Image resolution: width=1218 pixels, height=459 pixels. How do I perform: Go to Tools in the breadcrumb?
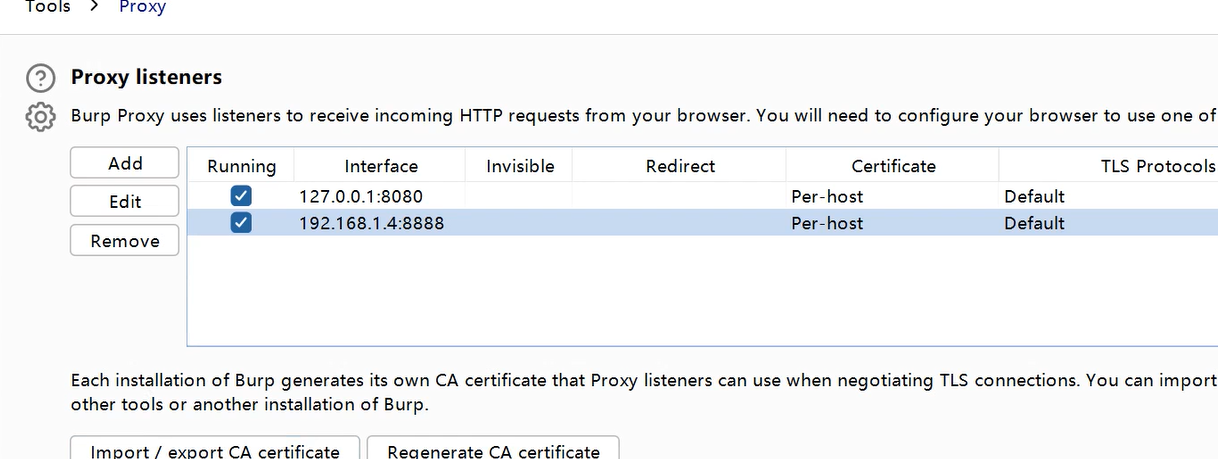48,7
